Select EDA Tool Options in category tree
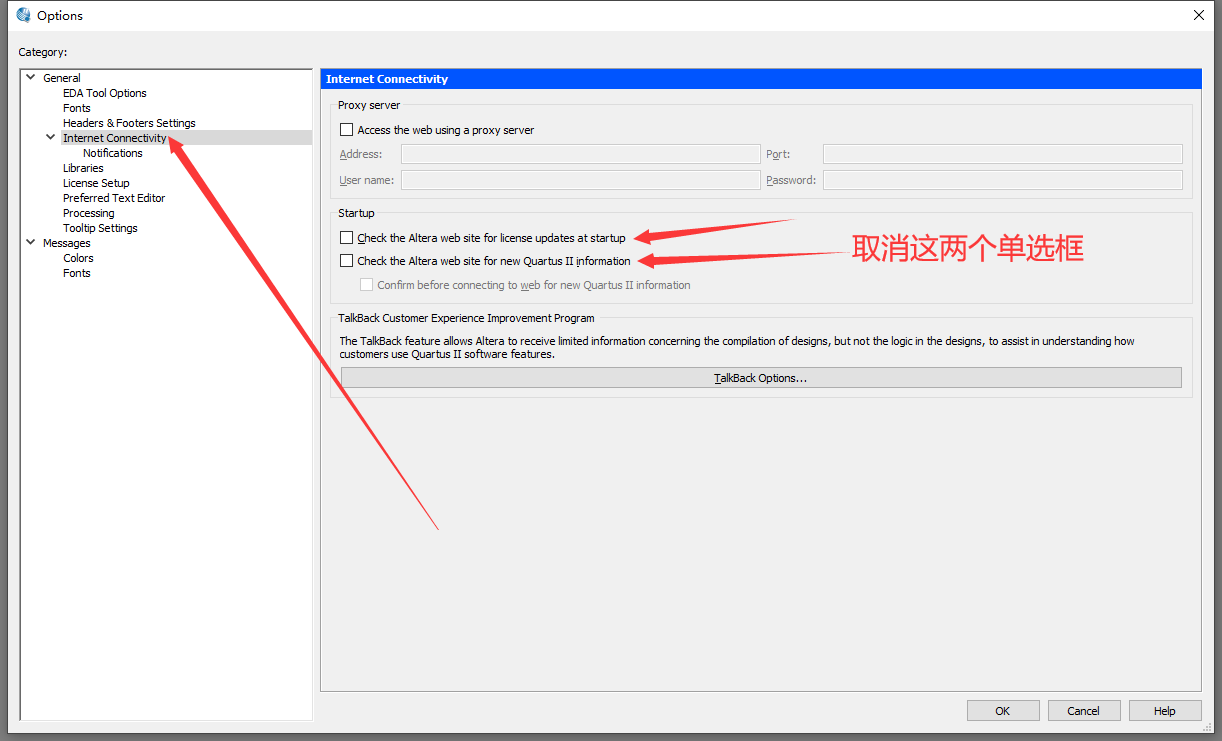Screen dimensions: 1222x741 [105, 93]
